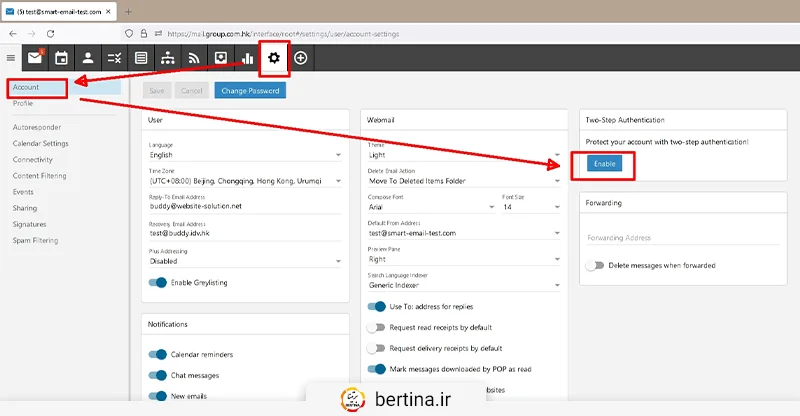This screenshot has height=416, width=800.
Task: Toggle Delete messages when forwarded
Action: click(595, 266)
